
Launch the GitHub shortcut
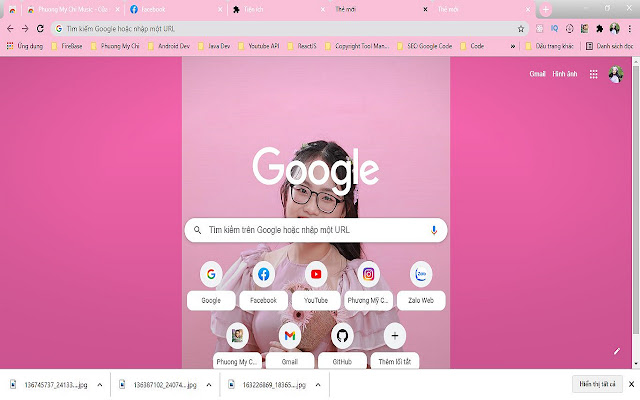pyautogui.click(x=342, y=336)
